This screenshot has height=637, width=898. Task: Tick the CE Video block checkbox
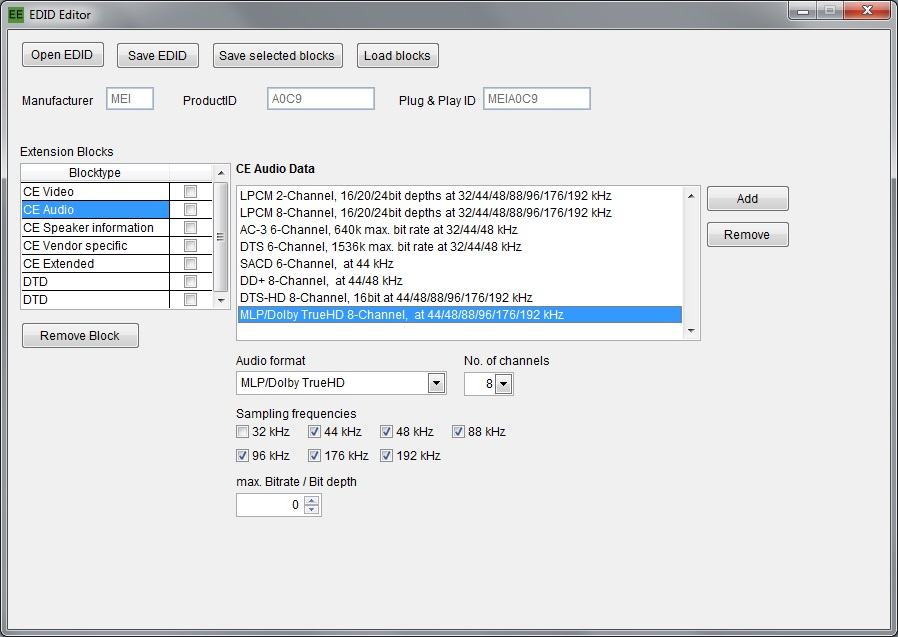(191, 191)
